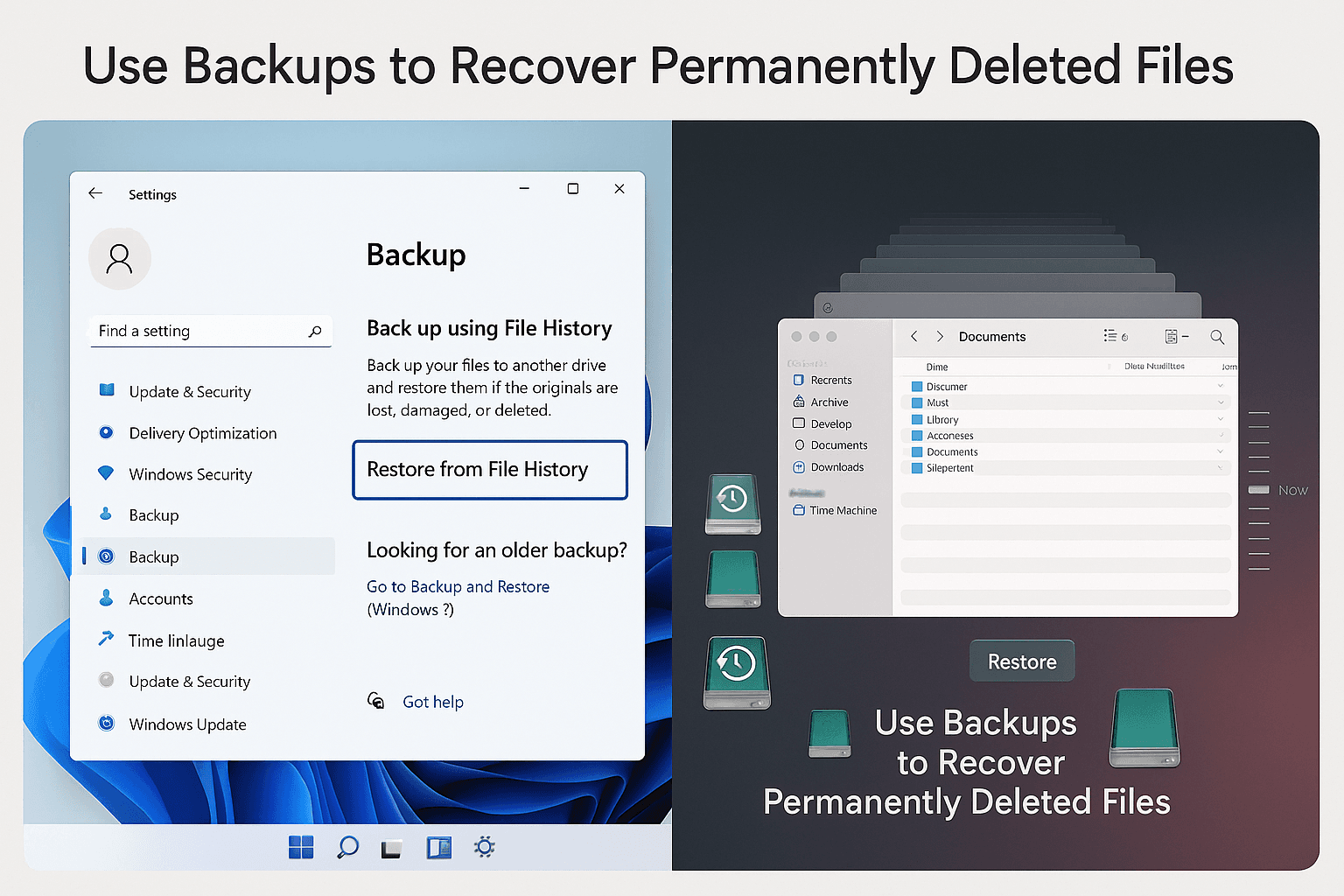Open the Windows Start button on taskbar

(x=301, y=847)
